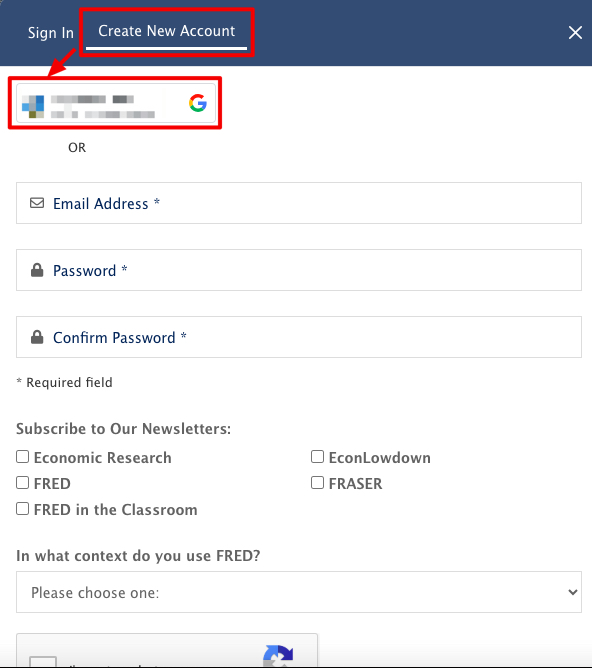This screenshot has height=668, width=592.
Task: Check the FRED newsletter box
Action: [x=23, y=483]
